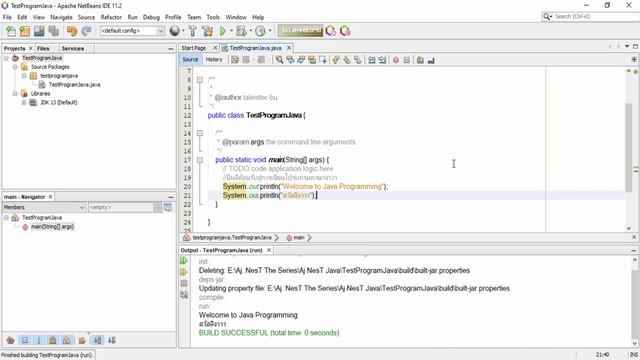The width and height of the screenshot is (640, 360).
Task: Click the Comment icon in editor toolbar
Action: pos(420,60)
